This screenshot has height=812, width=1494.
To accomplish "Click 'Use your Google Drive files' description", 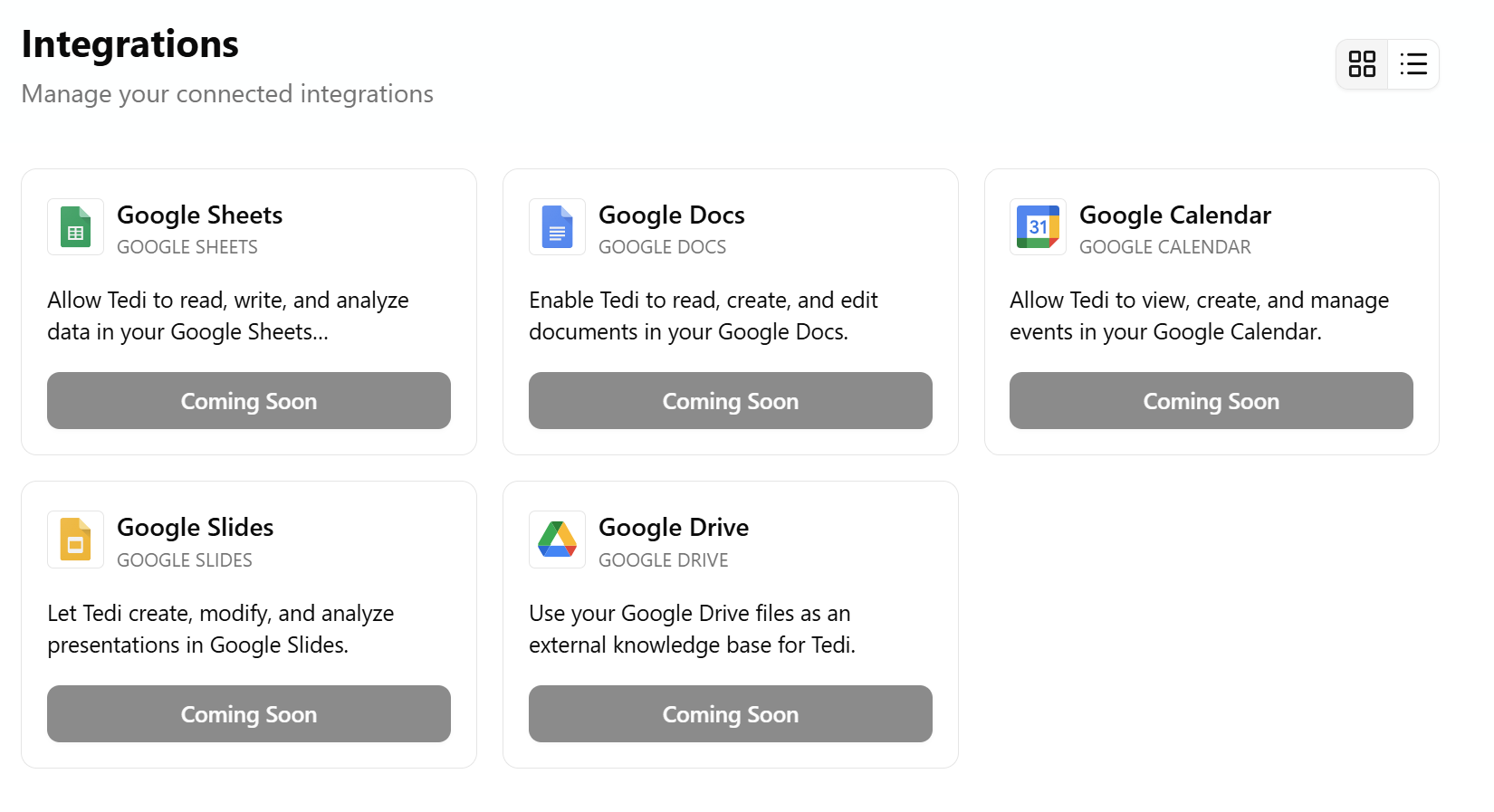I will click(693, 629).
